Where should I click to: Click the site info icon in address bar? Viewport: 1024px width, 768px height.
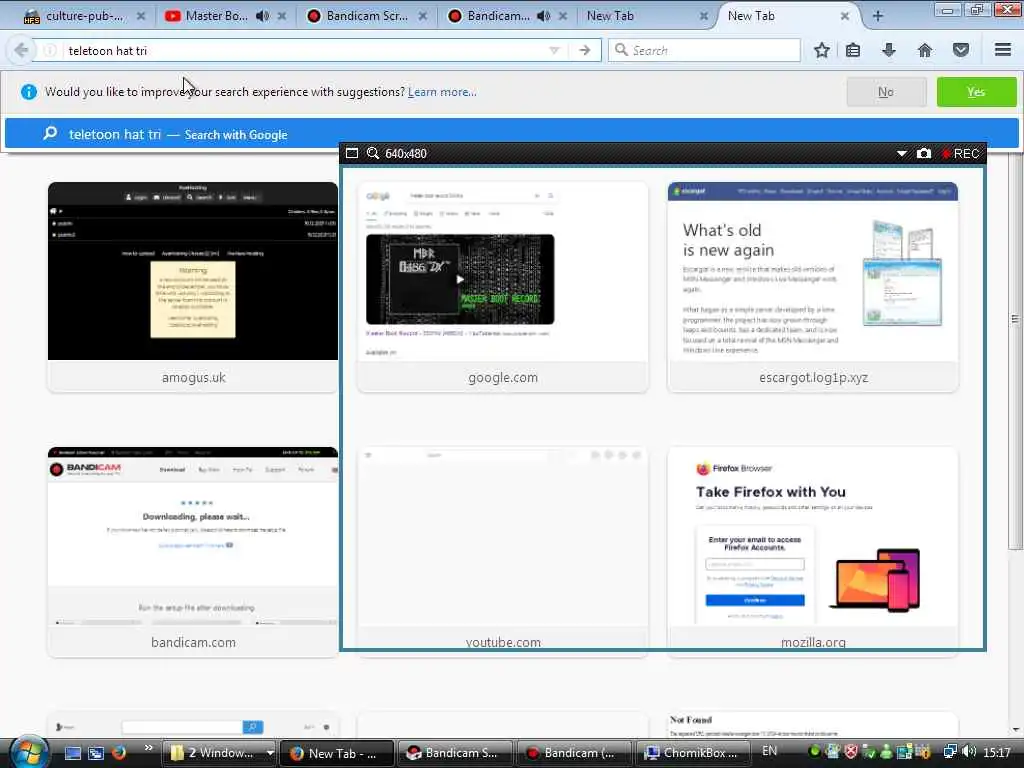click(x=50, y=50)
